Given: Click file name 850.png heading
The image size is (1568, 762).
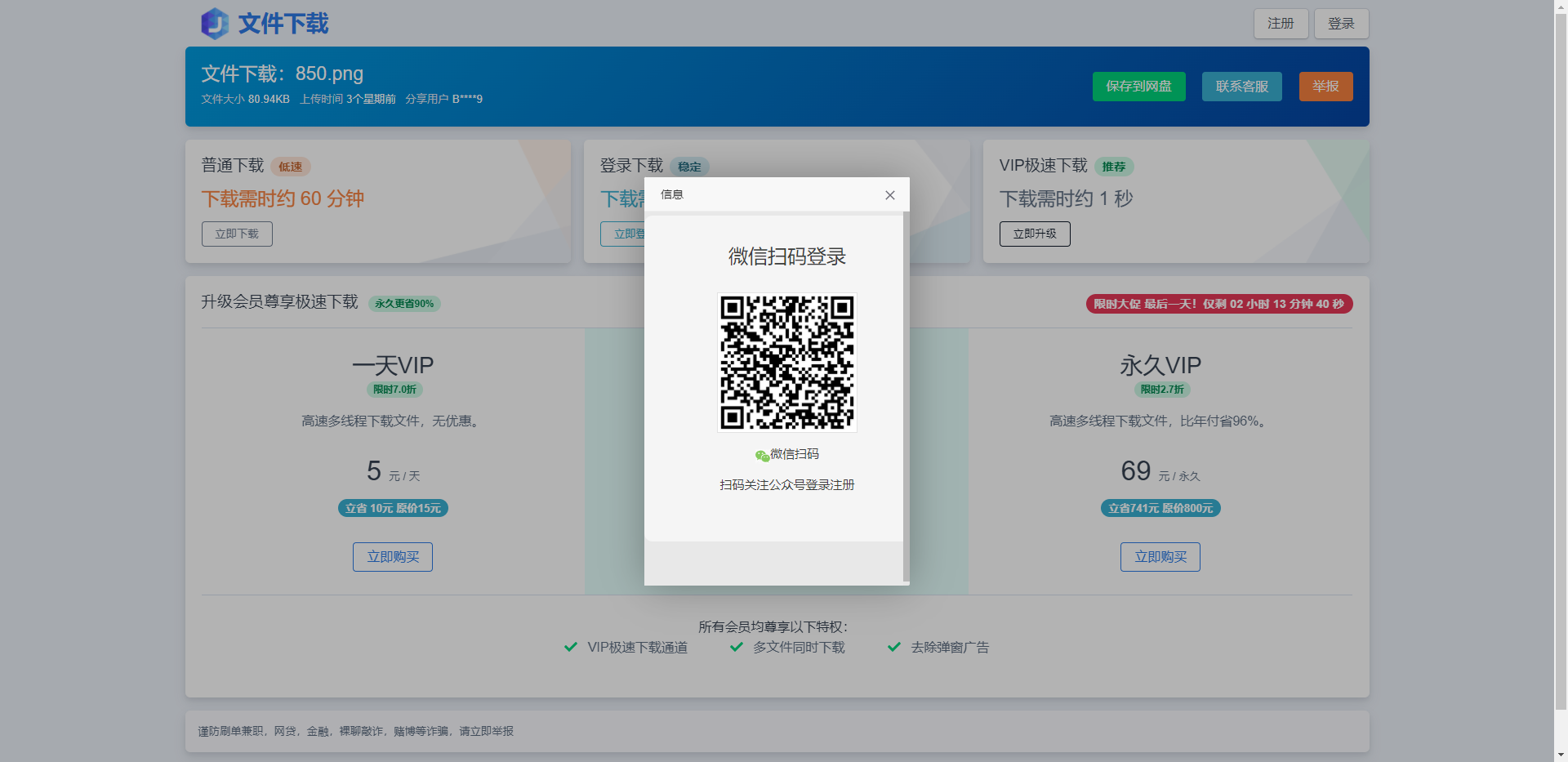Looking at the screenshot, I should pos(283,74).
